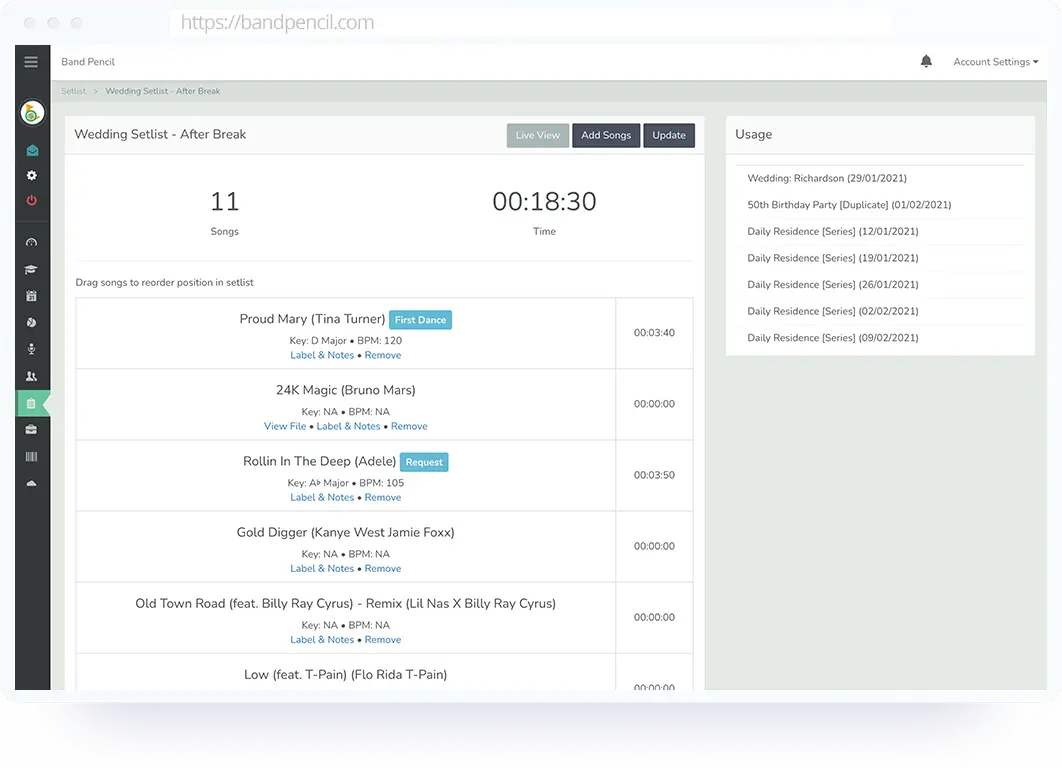1062x768 pixels.
Task: Expand the Account Settings dropdown
Action: click(996, 62)
